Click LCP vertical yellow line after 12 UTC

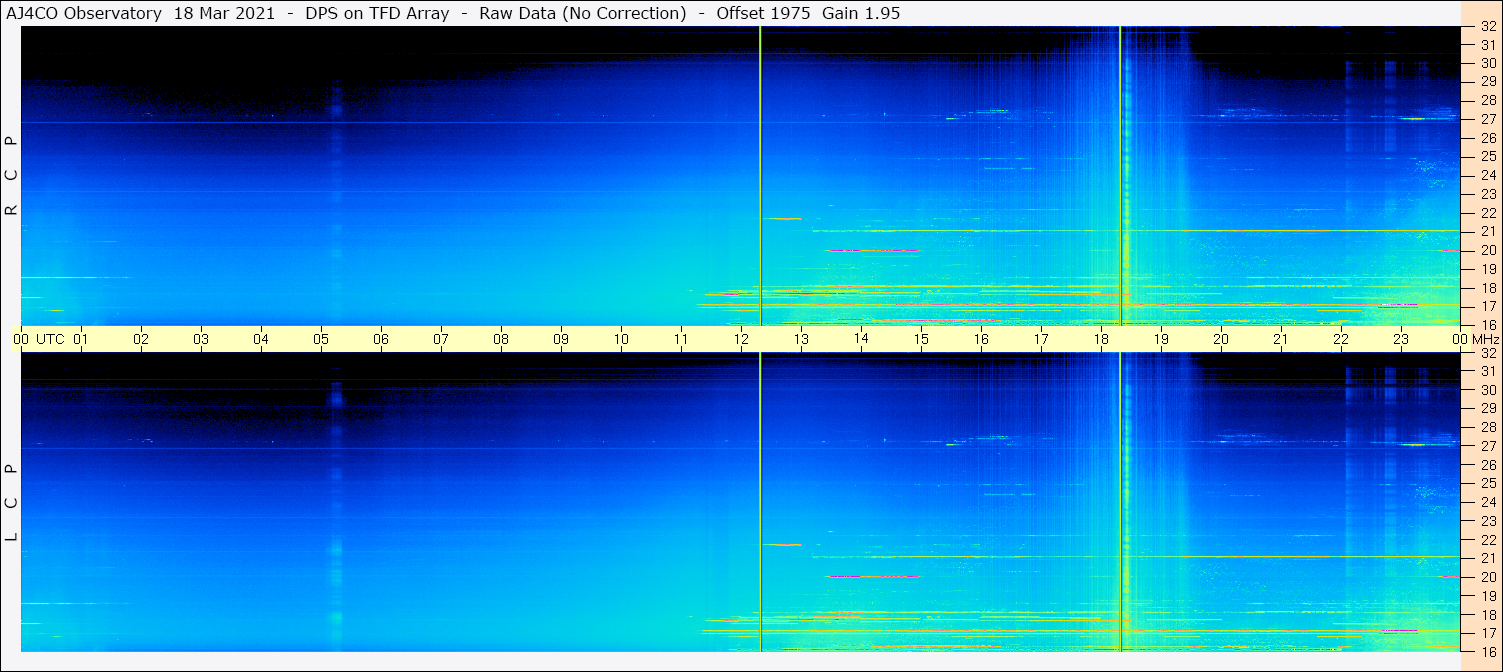coord(760,502)
